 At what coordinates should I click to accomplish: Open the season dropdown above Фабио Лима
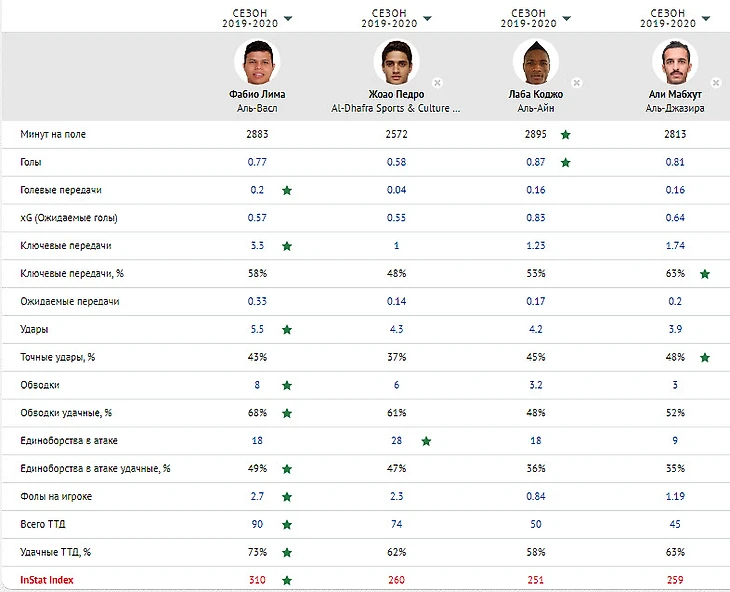pyautogui.click(x=288, y=18)
